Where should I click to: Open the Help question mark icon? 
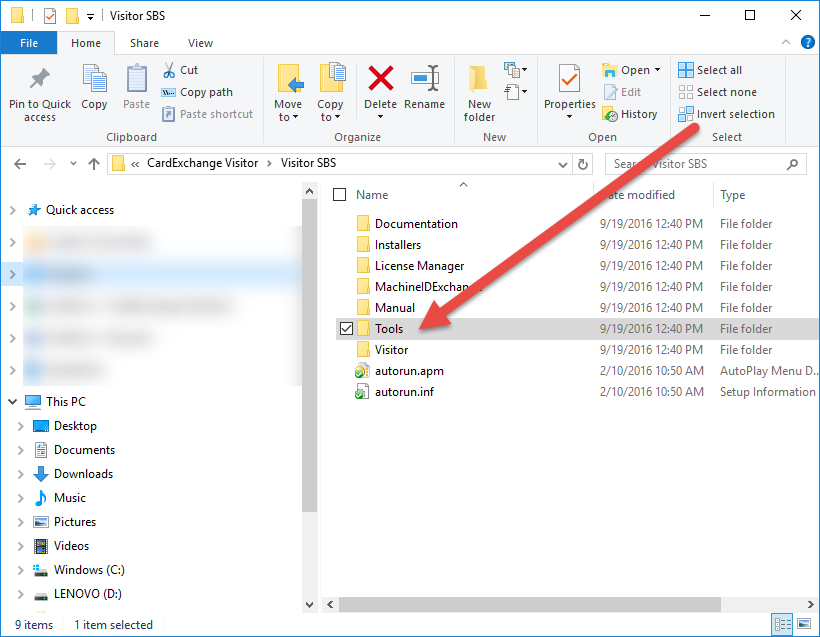coord(807,42)
